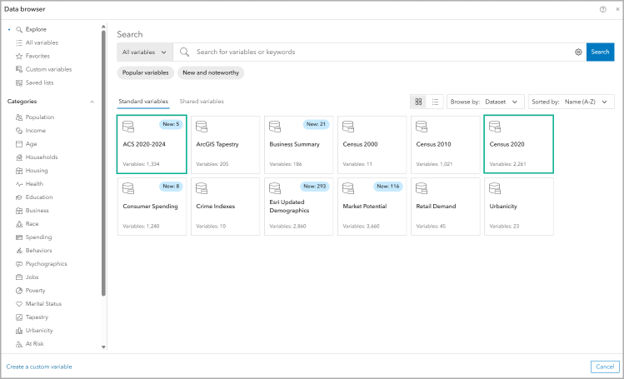Click the Jobs category briefcase icon
The width and height of the screenshot is (624, 379).
coord(19,277)
